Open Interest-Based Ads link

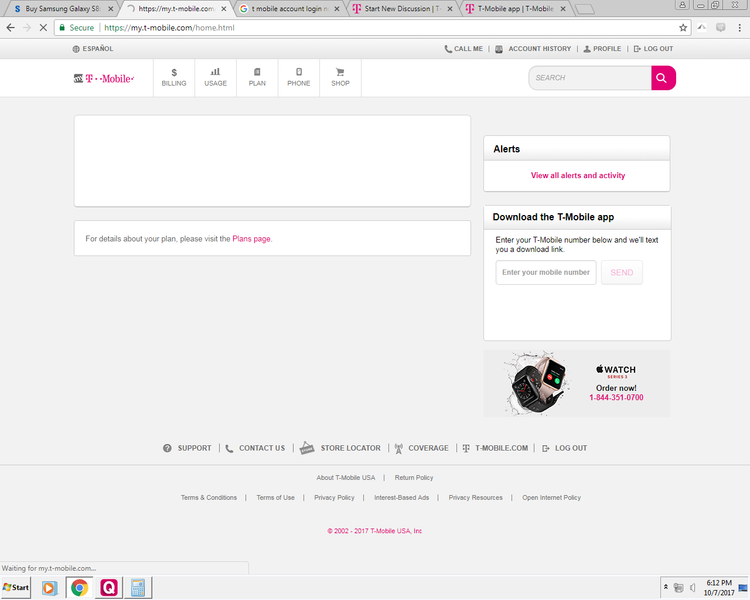[401, 498]
